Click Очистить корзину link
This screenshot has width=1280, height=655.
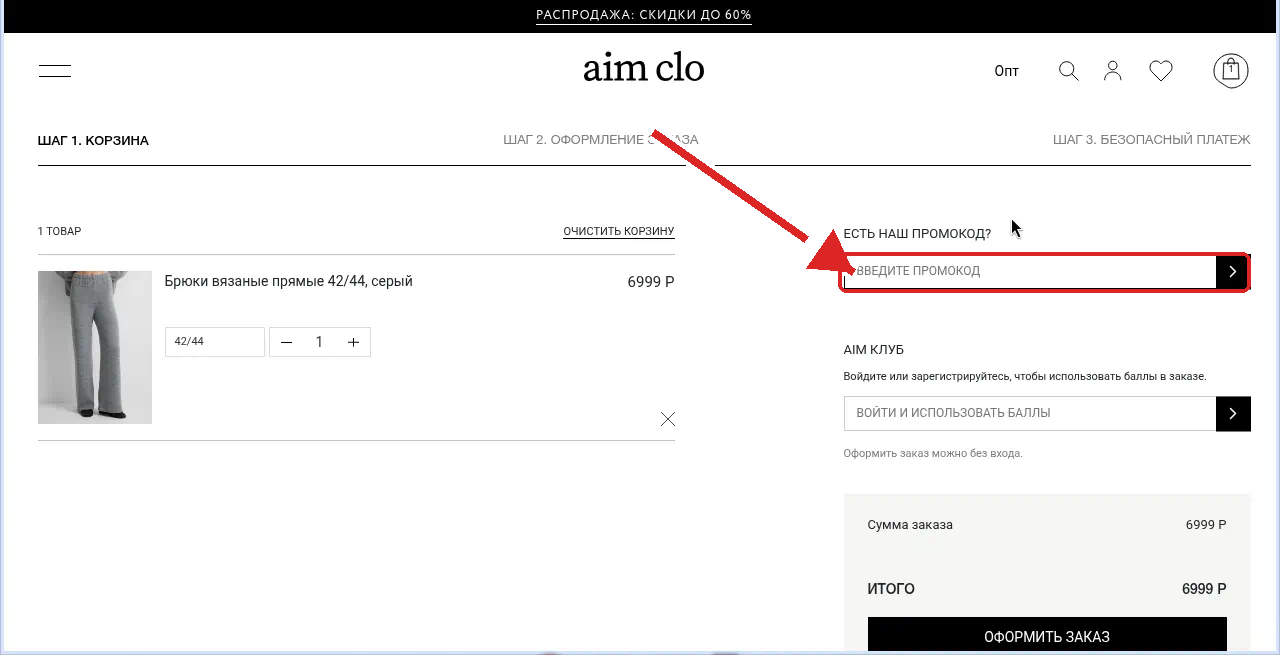pos(619,231)
